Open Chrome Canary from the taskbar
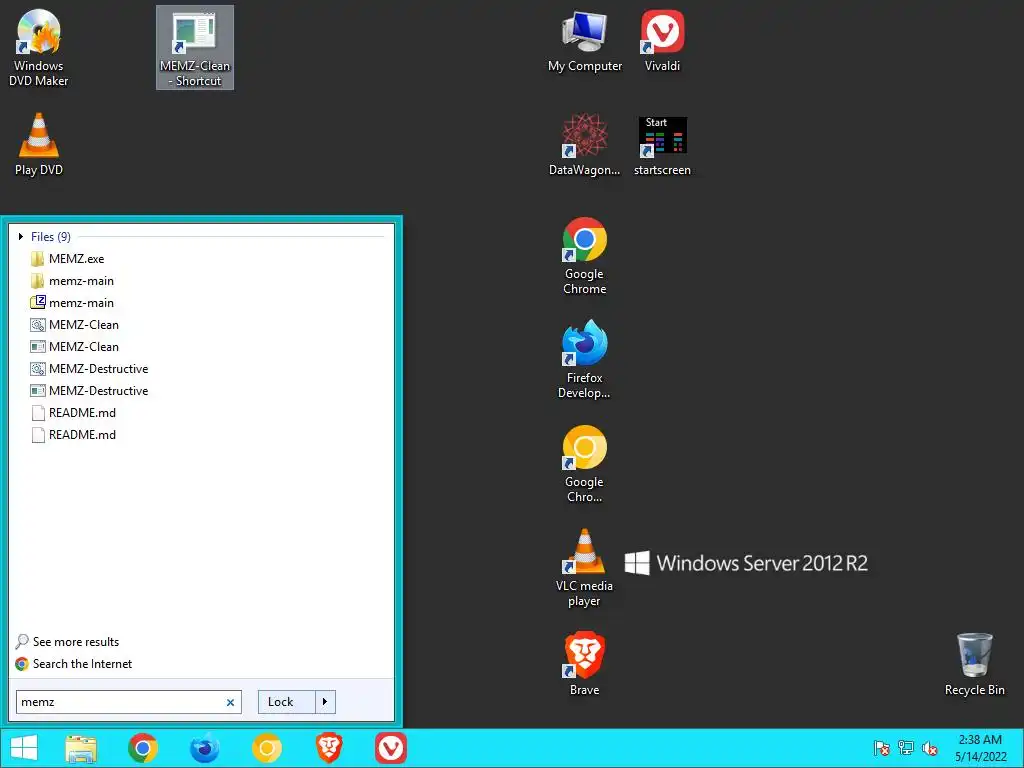The height and width of the screenshot is (768, 1024). tap(266, 748)
